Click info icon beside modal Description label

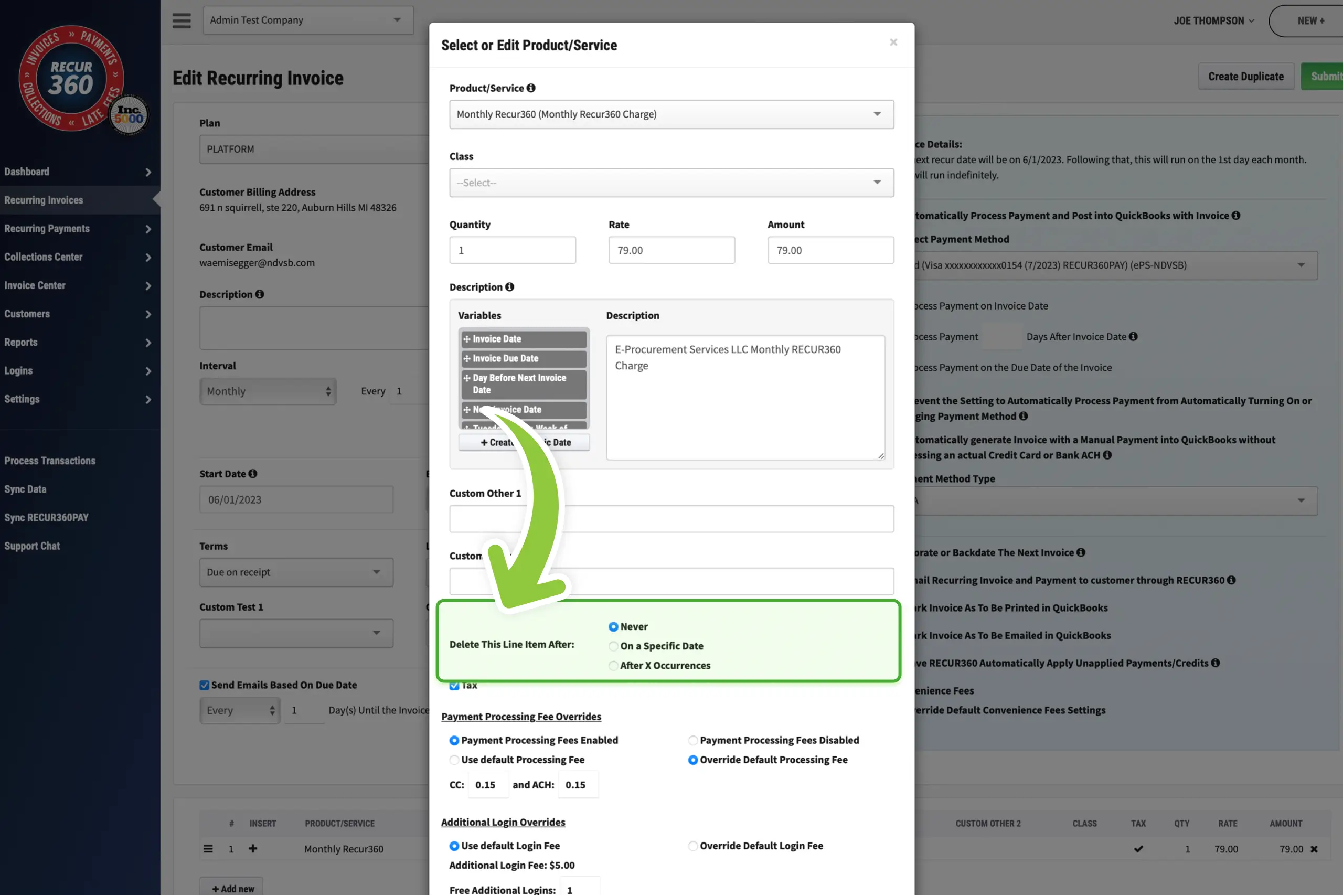point(509,287)
